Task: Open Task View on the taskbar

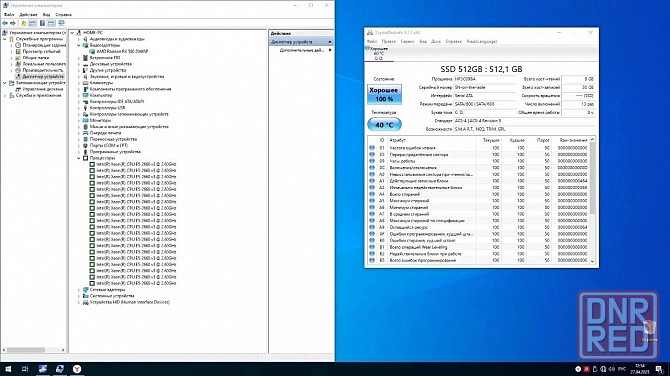Action: (25, 369)
